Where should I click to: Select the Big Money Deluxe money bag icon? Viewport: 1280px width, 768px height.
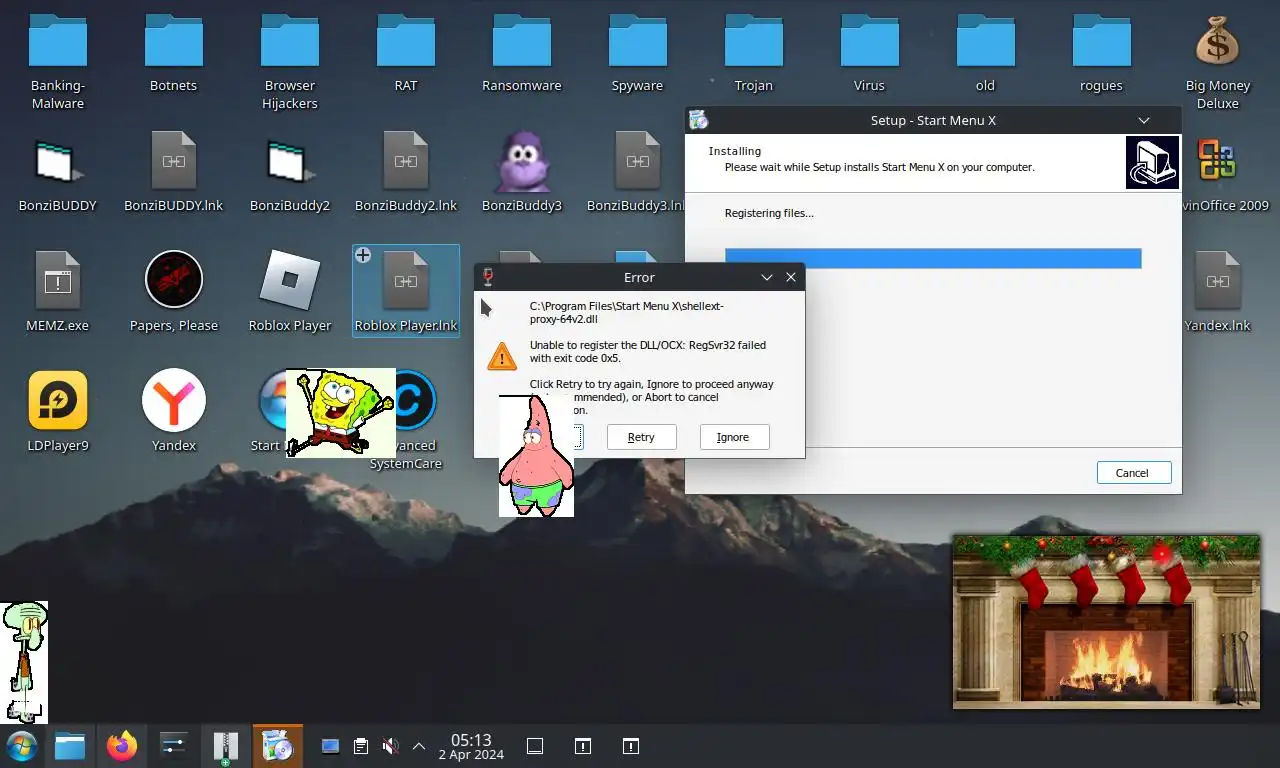1217,41
